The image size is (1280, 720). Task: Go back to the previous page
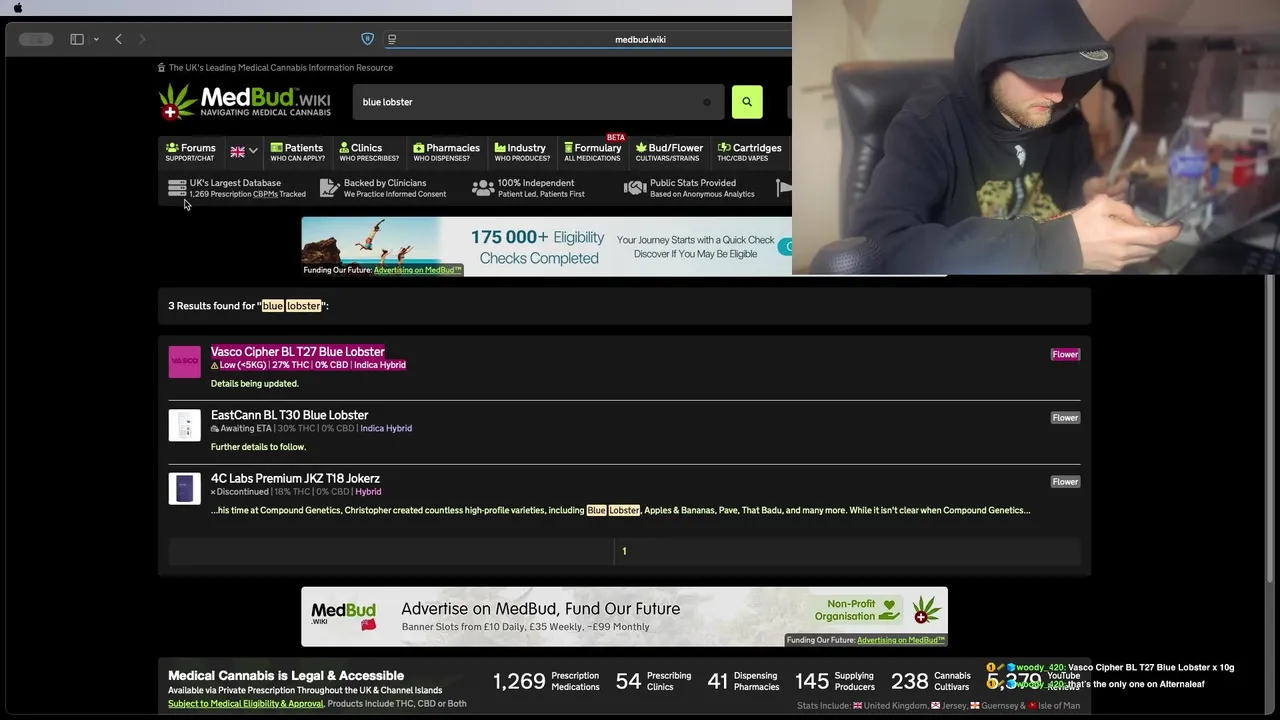(118, 39)
